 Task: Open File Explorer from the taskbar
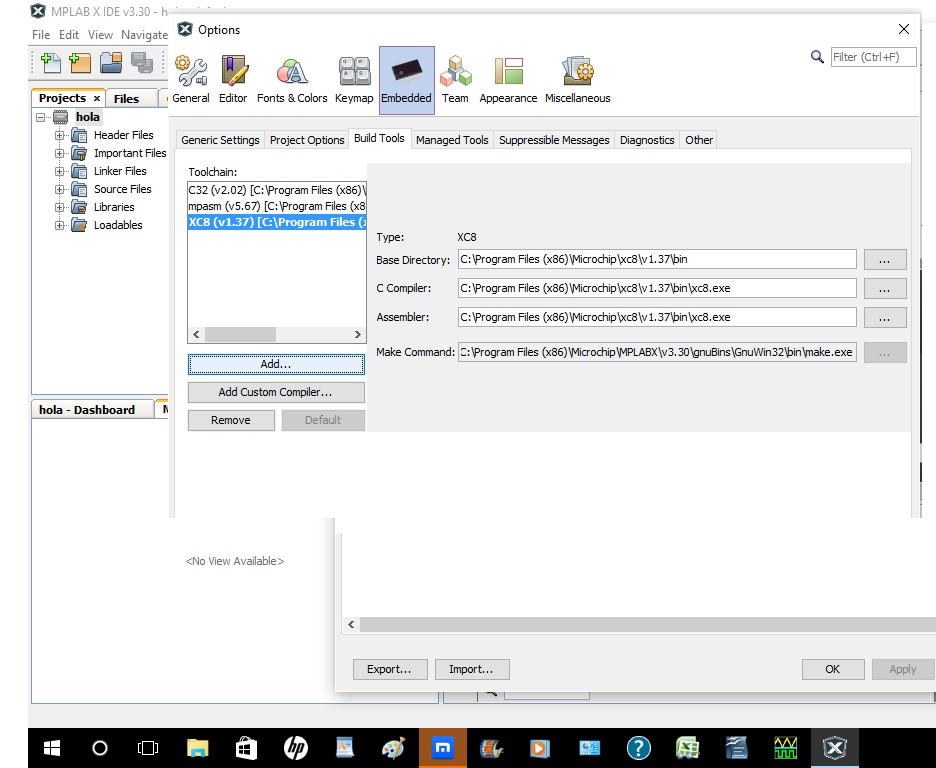tap(197, 748)
